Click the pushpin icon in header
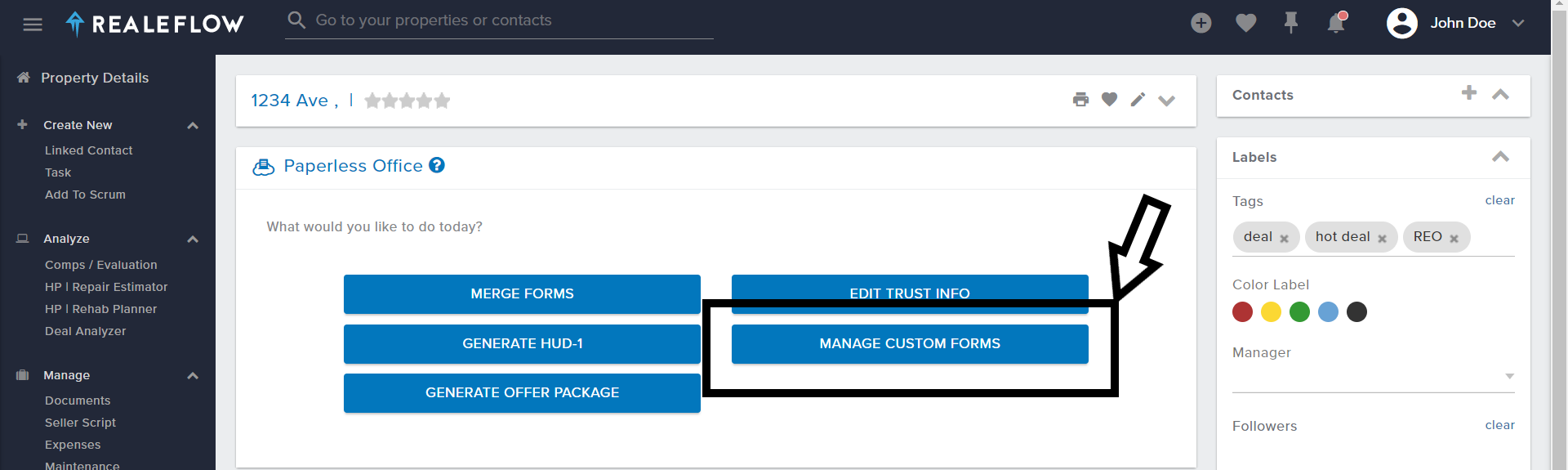The image size is (1568, 470). point(1290,23)
